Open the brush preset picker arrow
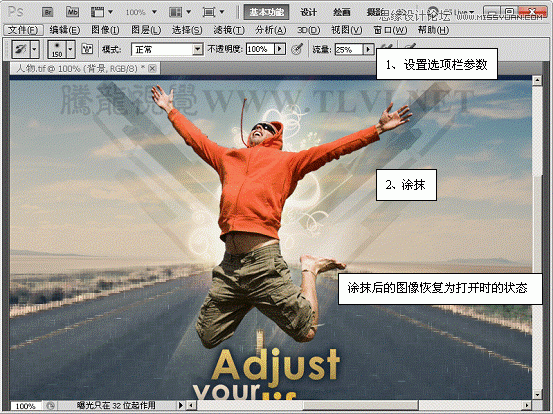 pos(71,49)
